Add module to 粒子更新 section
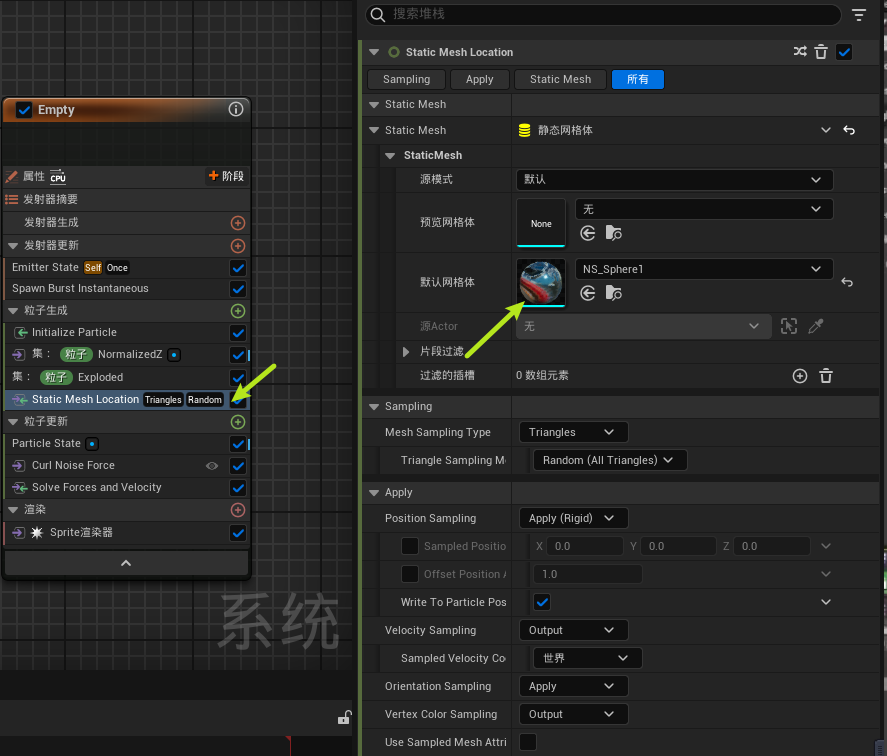Image resolution: width=887 pixels, height=756 pixels. [x=238, y=422]
